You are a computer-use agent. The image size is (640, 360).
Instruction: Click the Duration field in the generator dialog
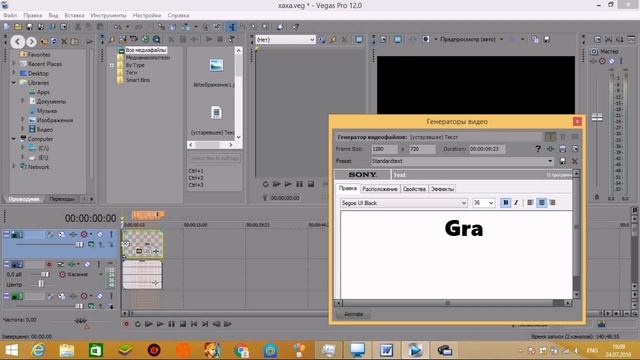(x=487, y=149)
